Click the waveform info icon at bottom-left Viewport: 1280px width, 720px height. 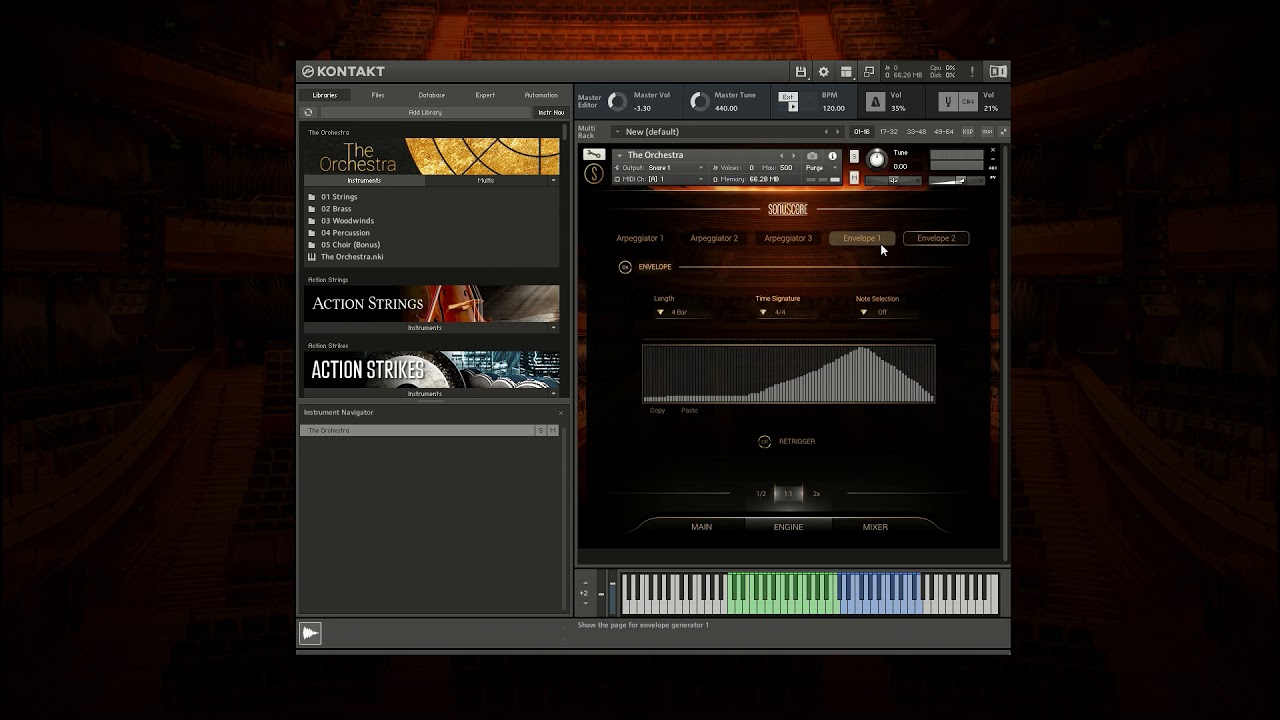point(310,633)
